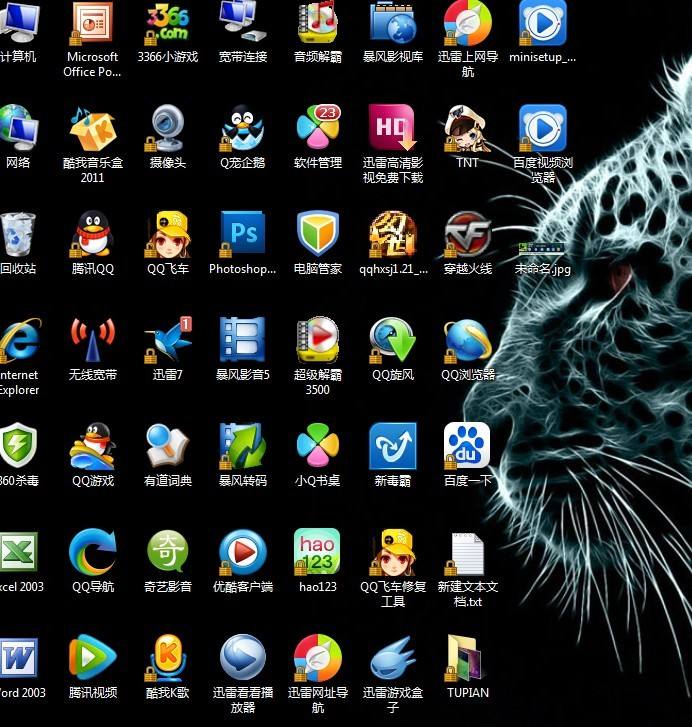Launch 新毒霸 antivirus icon
The height and width of the screenshot is (727, 692).
pyautogui.click(x=393, y=446)
